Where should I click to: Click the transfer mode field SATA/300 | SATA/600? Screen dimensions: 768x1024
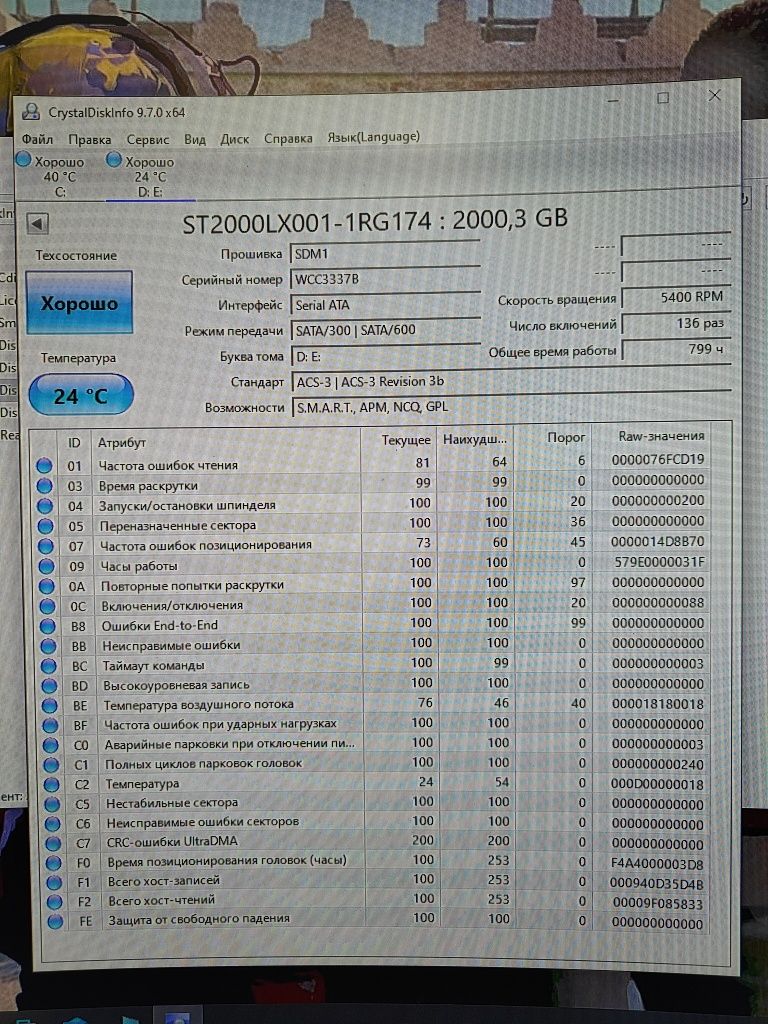385,330
